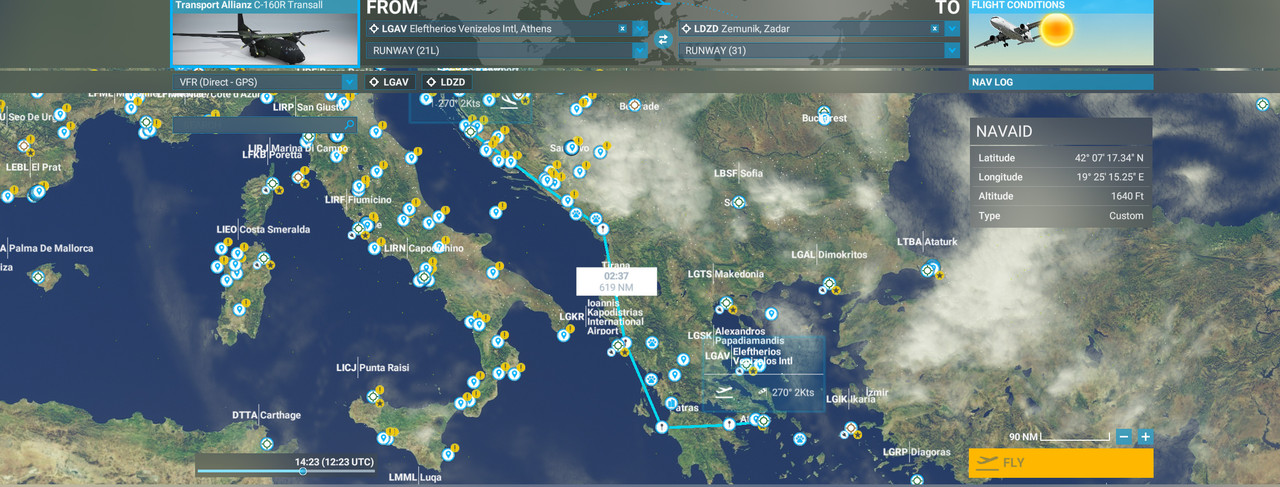Image resolution: width=1280 pixels, height=487 pixels.
Task: Start the flight with FLY button
Action: click(1060, 463)
